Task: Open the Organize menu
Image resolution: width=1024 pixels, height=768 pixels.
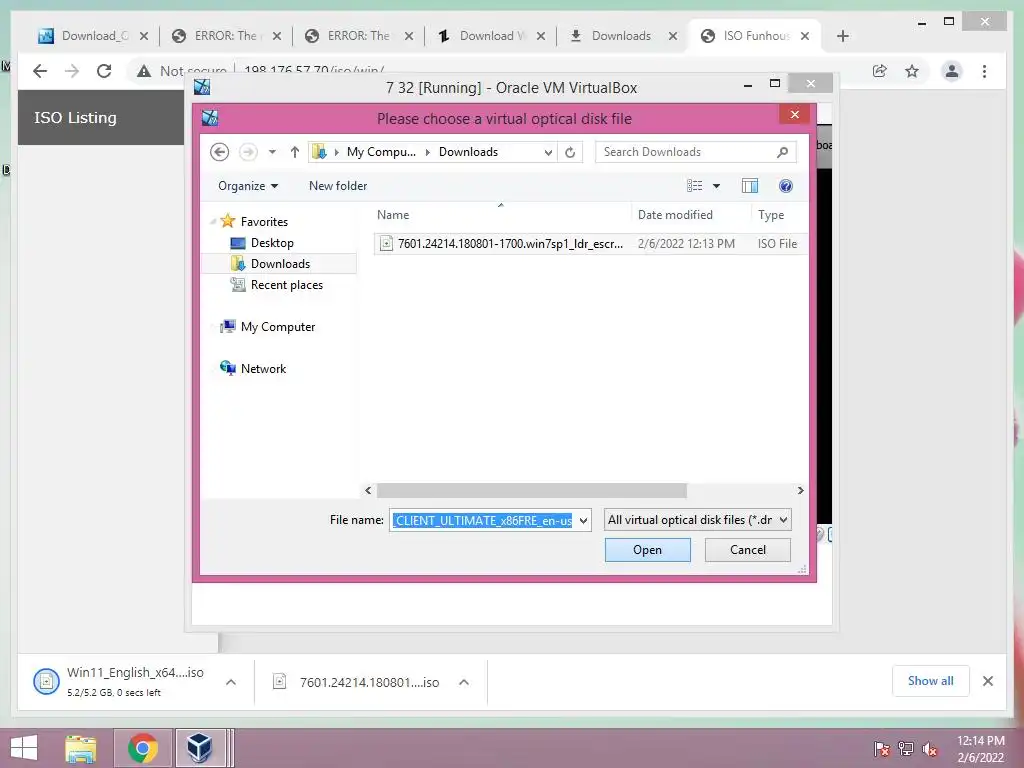Action: tap(248, 186)
